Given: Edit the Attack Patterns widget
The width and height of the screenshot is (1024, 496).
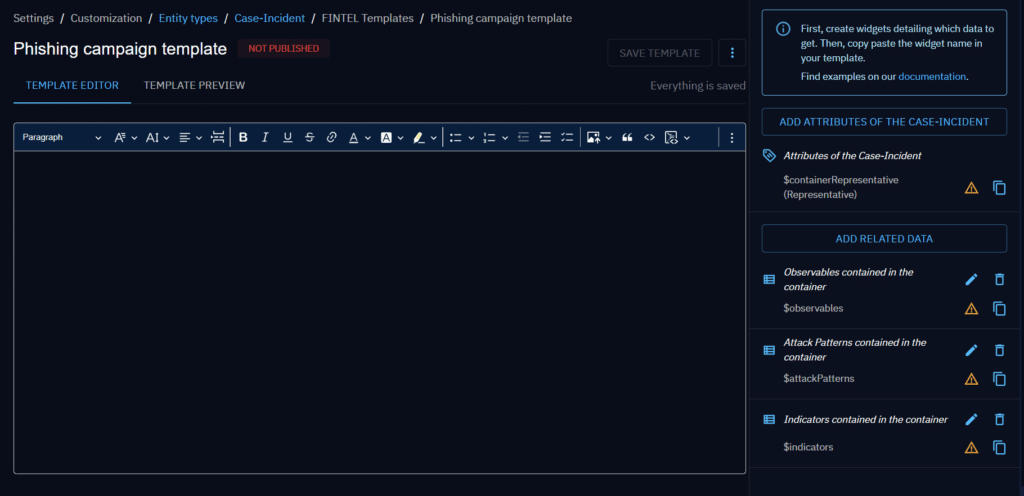Looking at the screenshot, I should click(x=971, y=350).
